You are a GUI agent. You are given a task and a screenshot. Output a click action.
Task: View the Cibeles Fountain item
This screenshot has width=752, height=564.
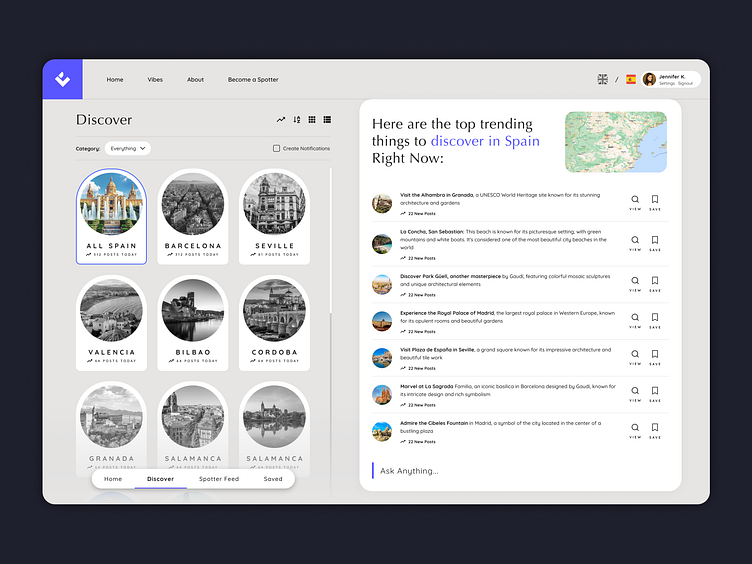tap(635, 431)
